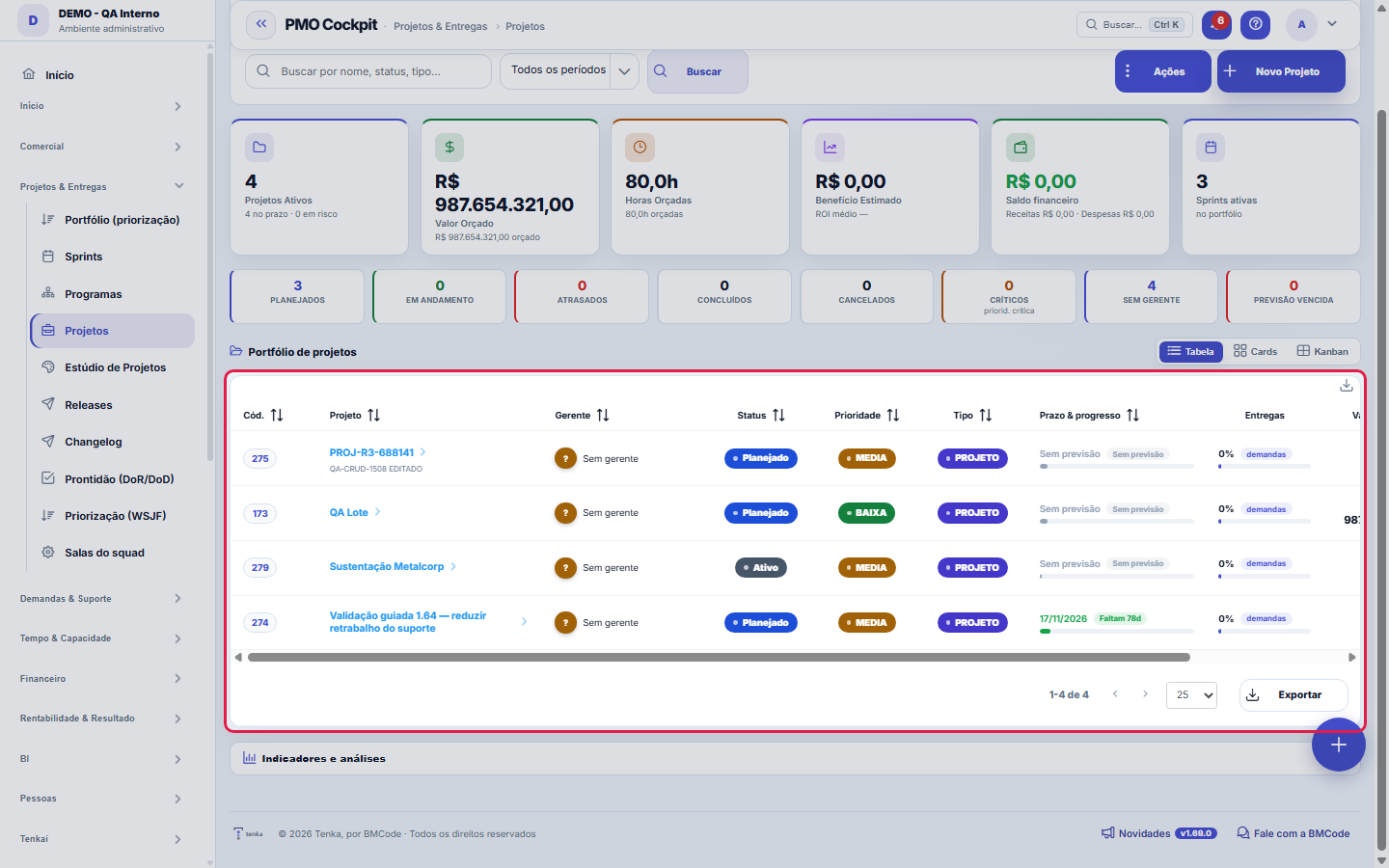
Task: Click table horizontal scrollbar
Action: (x=719, y=658)
